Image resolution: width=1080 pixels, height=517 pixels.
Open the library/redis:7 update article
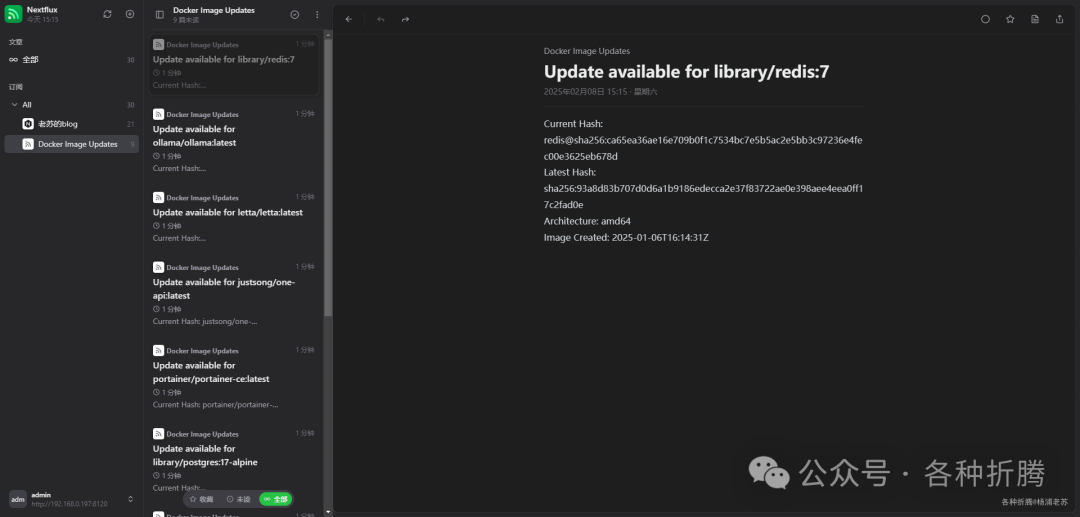(x=233, y=65)
